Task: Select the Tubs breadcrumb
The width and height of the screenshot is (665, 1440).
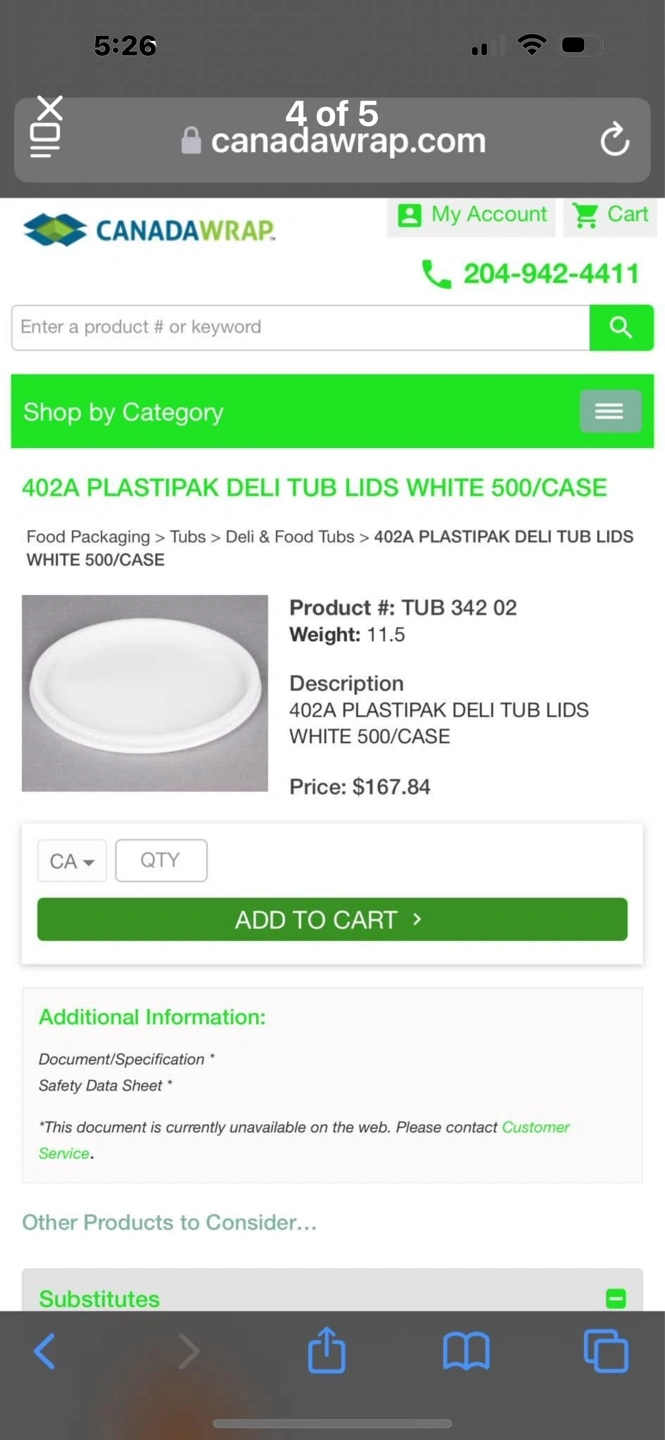Action: pyautogui.click(x=187, y=537)
